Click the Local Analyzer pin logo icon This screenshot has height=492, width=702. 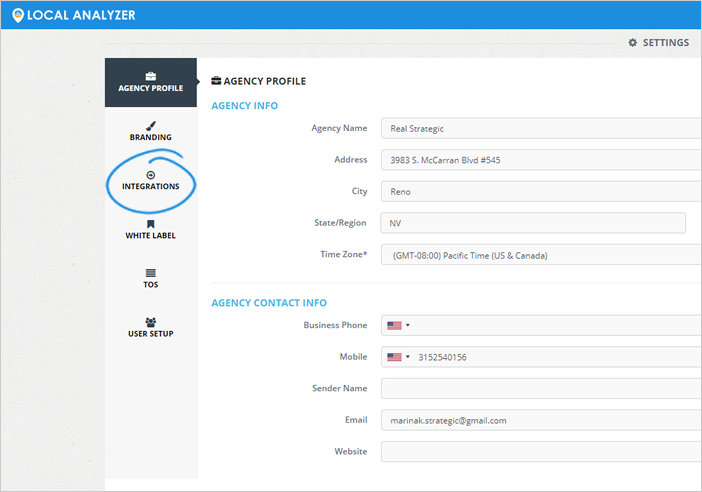point(17,15)
